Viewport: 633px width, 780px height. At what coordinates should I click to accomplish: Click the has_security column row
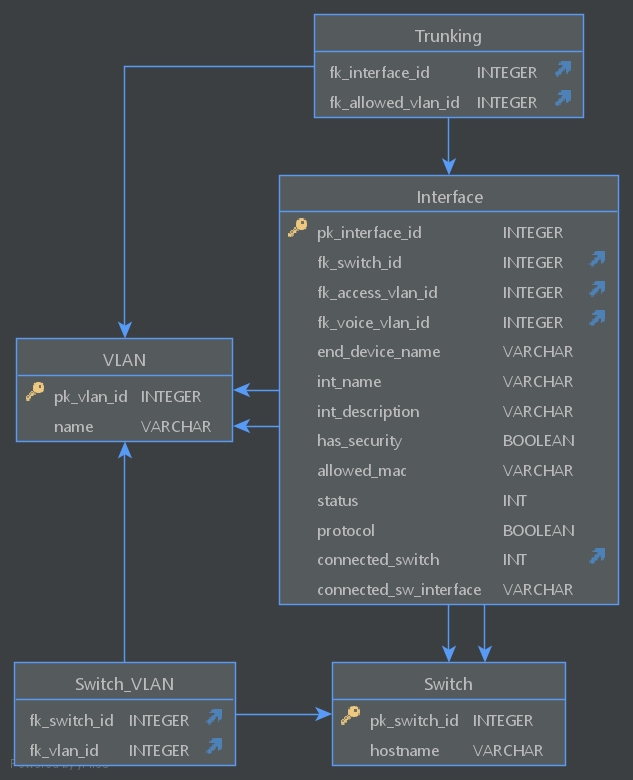[x=449, y=441]
